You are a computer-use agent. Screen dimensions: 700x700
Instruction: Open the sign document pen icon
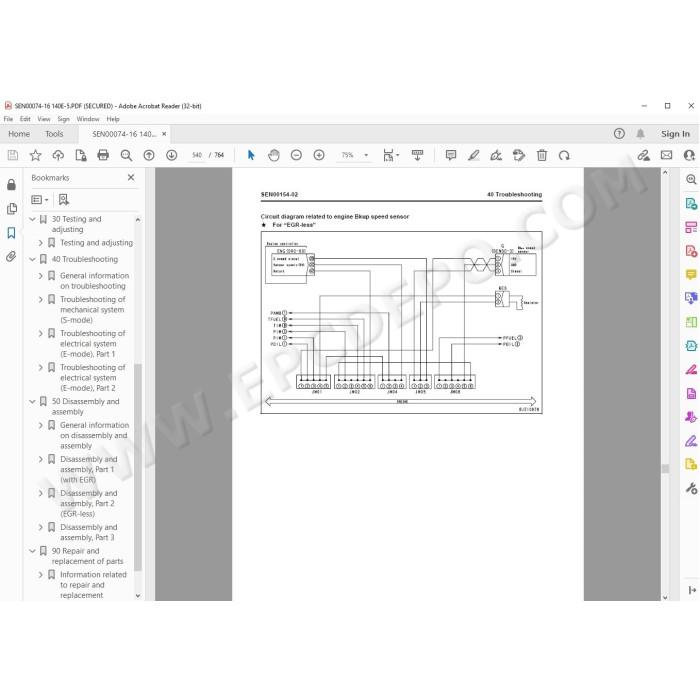pos(496,155)
